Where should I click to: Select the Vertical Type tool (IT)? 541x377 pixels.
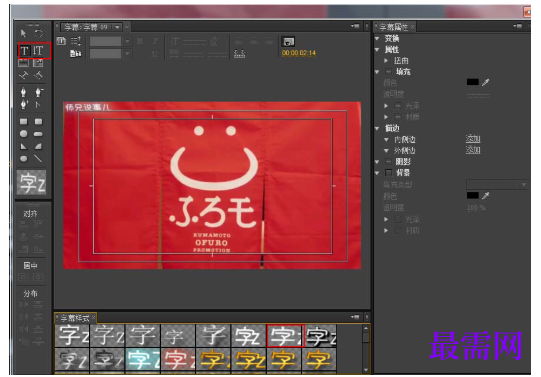[38, 51]
